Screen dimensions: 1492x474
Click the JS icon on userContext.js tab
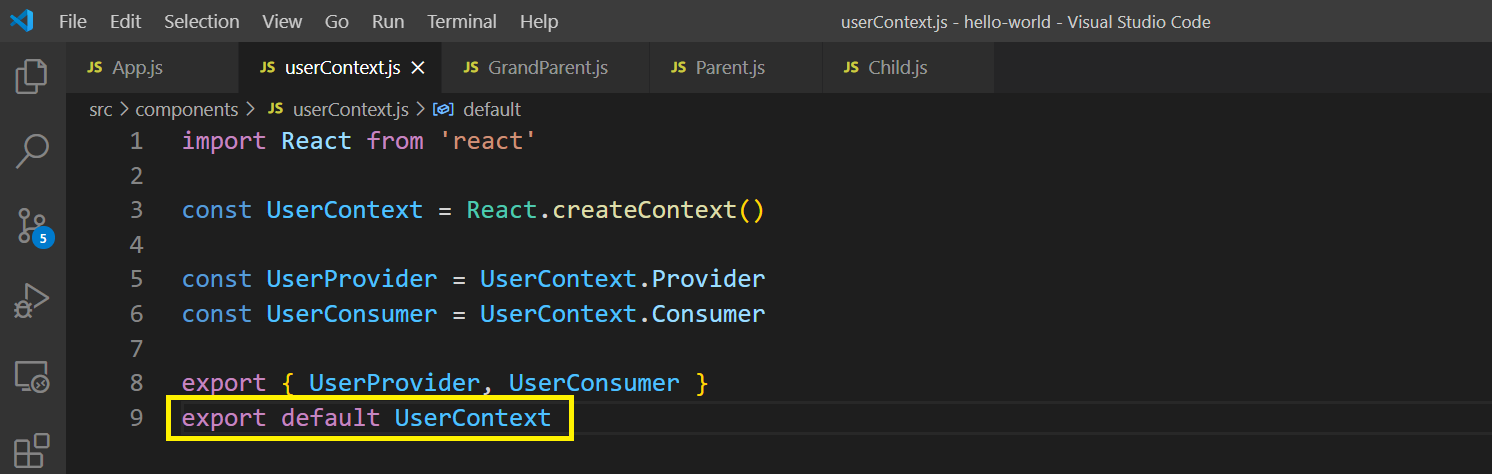pos(267,68)
